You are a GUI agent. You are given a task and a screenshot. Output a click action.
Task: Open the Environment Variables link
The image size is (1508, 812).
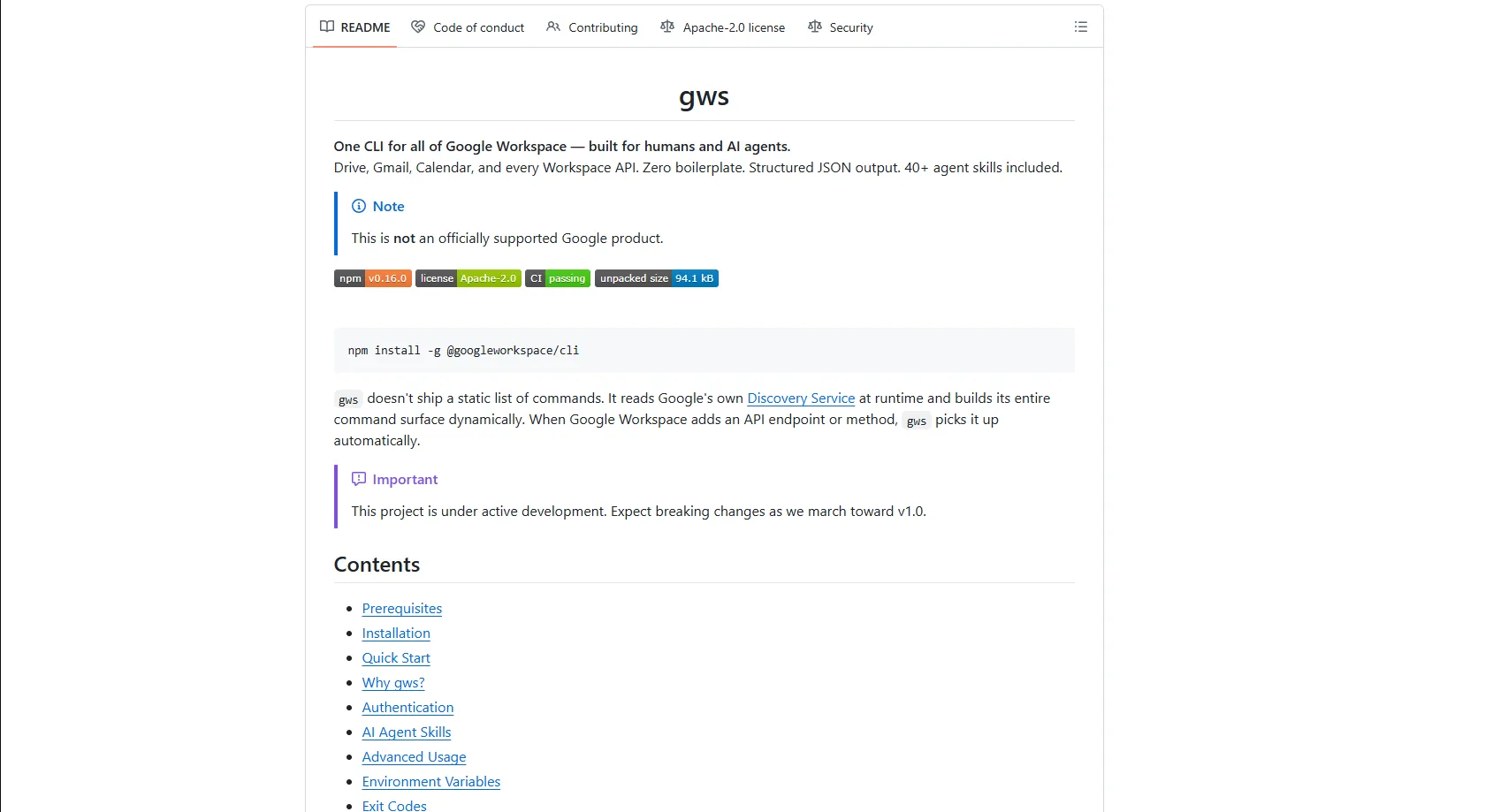click(431, 781)
